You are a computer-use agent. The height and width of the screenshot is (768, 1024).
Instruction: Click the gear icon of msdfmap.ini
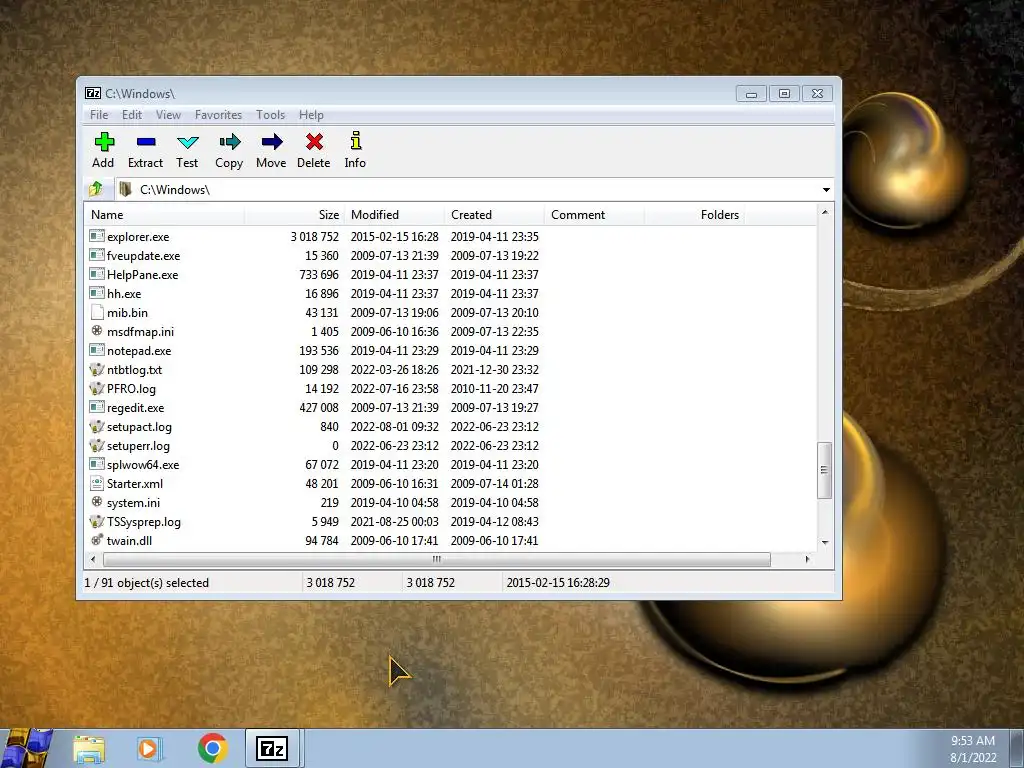pyautogui.click(x=97, y=331)
